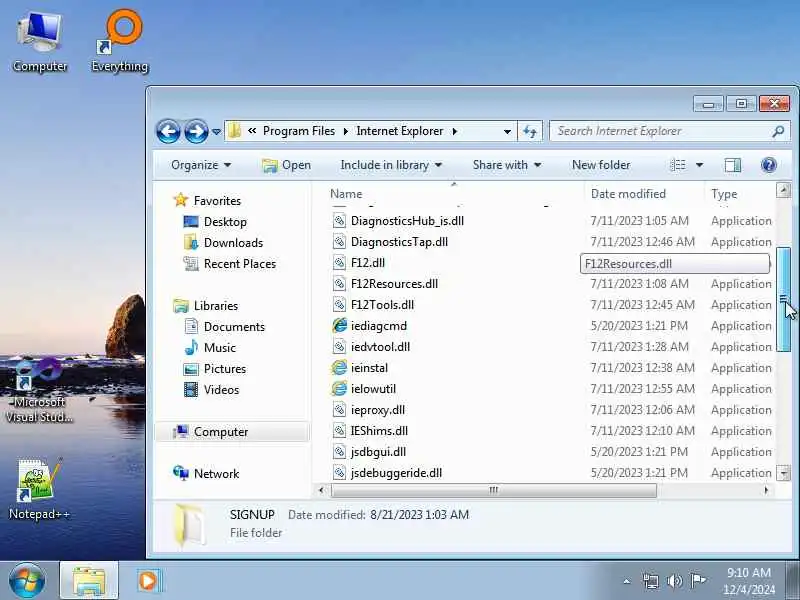Open the address bar history dropdown
The height and width of the screenshot is (600, 800).
pos(507,132)
